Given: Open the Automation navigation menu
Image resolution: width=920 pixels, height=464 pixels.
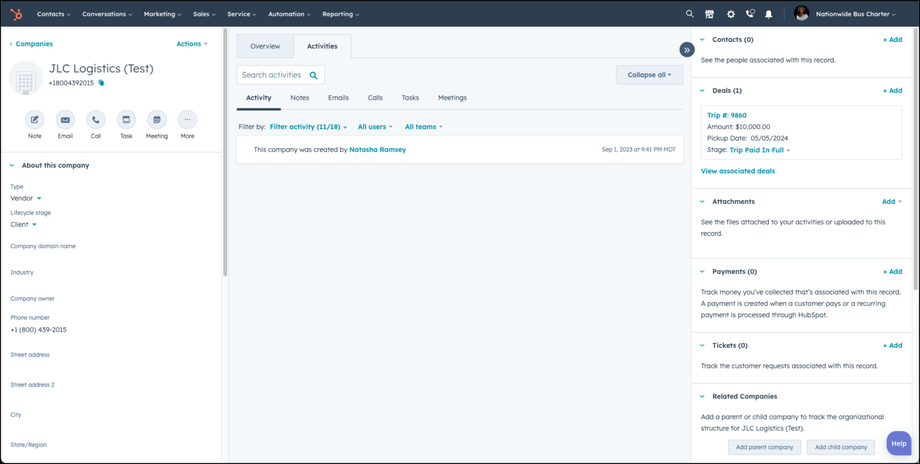Looking at the screenshot, I should coord(289,14).
